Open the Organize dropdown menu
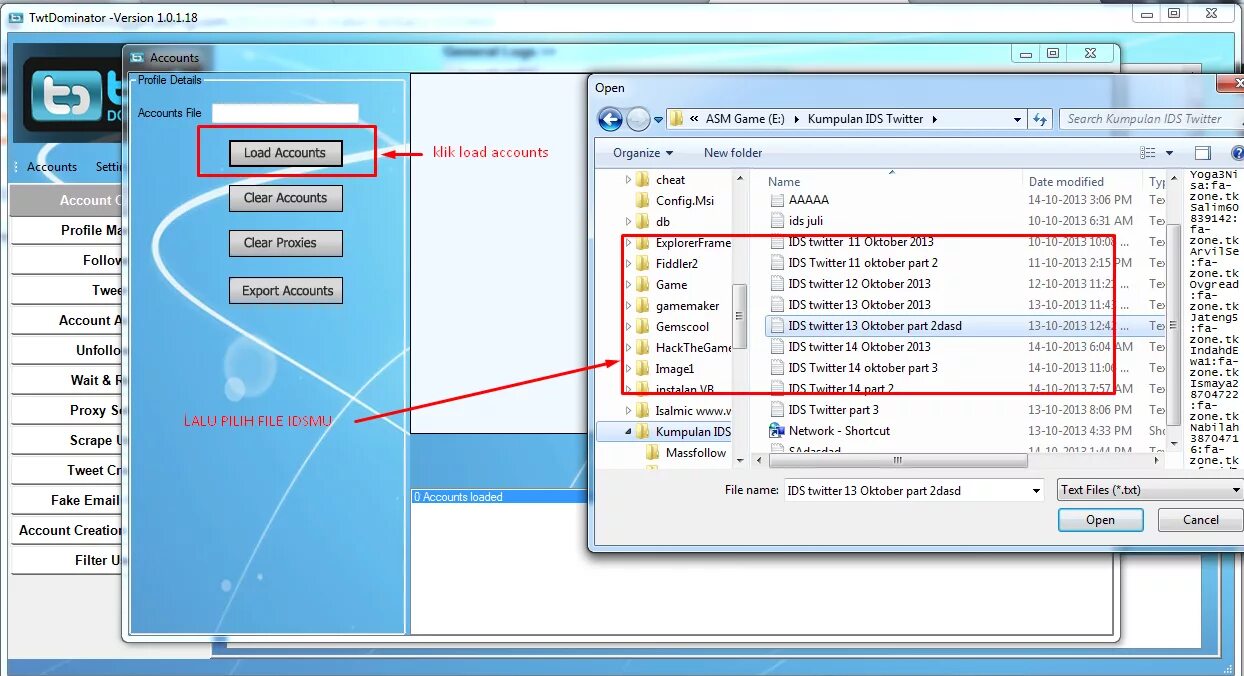Image resolution: width=1244 pixels, height=676 pixels. click(x=643, y=153)
